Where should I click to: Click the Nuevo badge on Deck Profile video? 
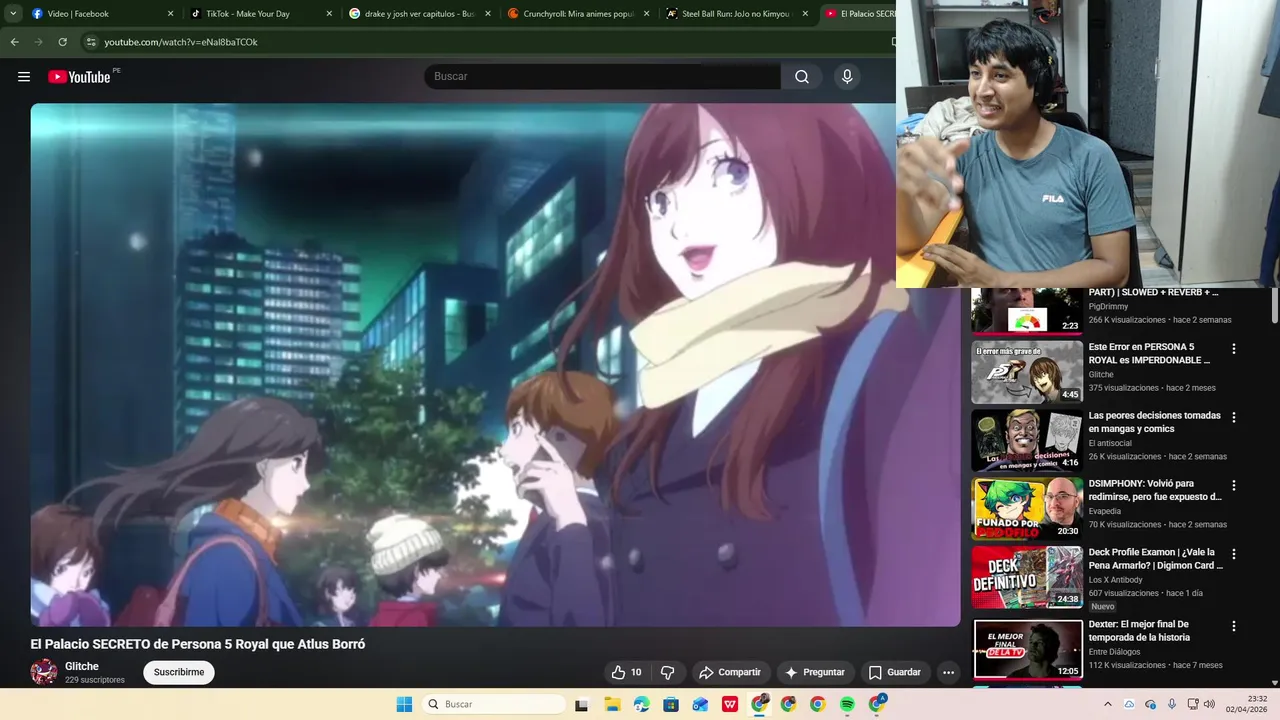[1103, 607]
